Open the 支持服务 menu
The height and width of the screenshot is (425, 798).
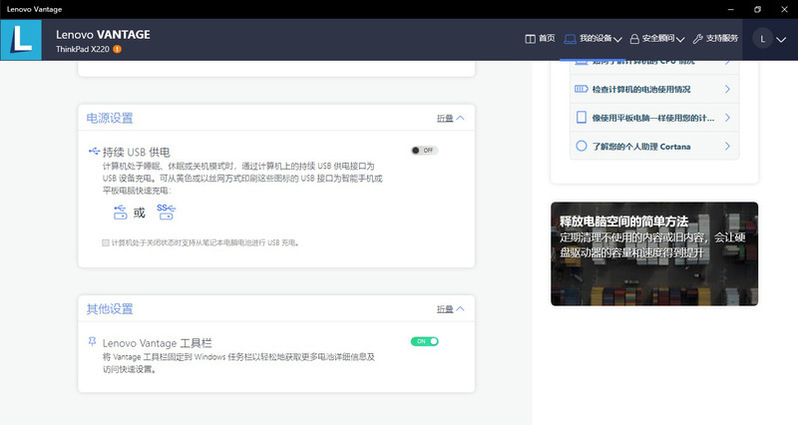[x=716, y=39]
